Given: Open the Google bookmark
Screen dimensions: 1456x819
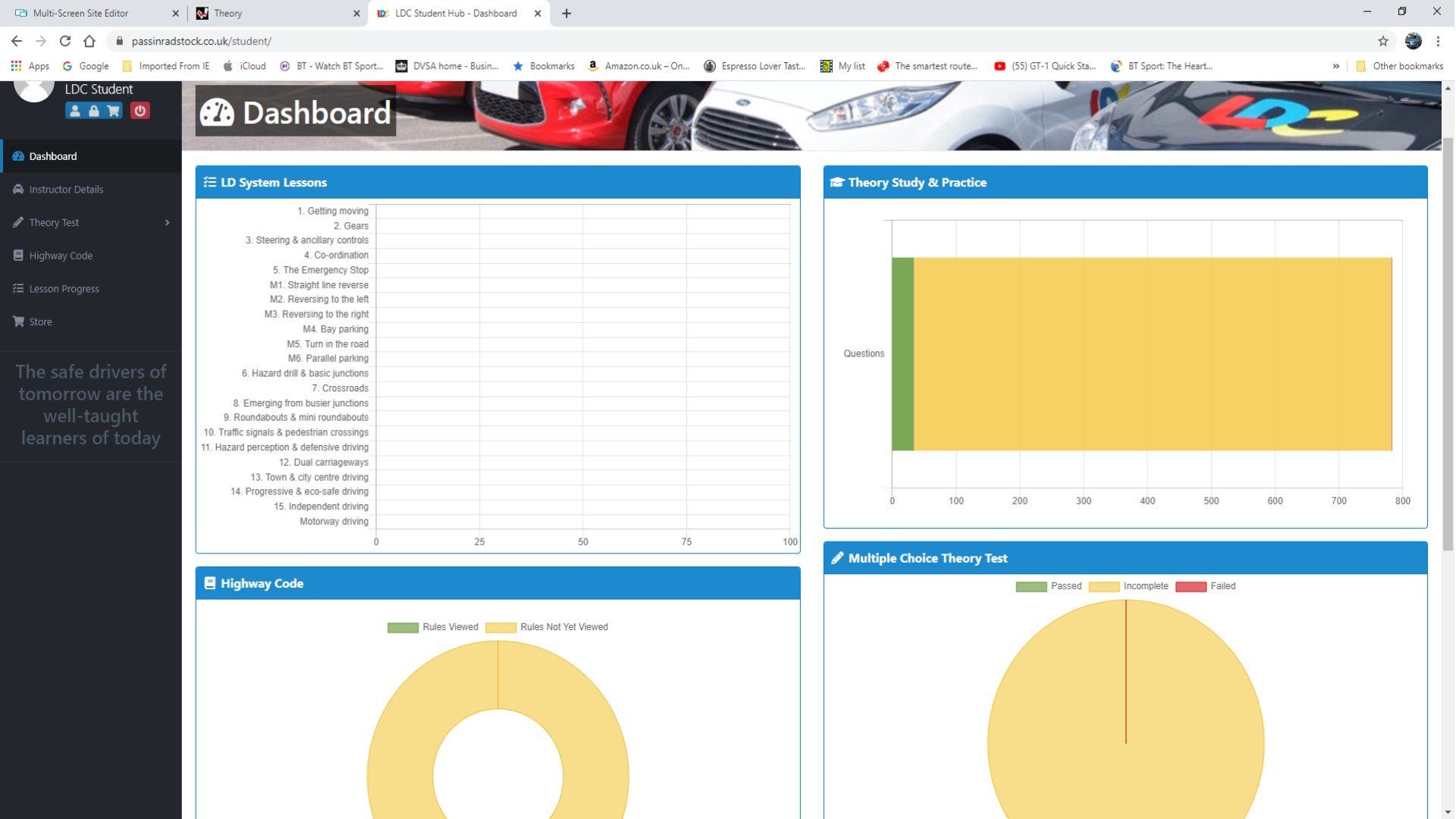Looking at the screenshot, I should [85, 66].
